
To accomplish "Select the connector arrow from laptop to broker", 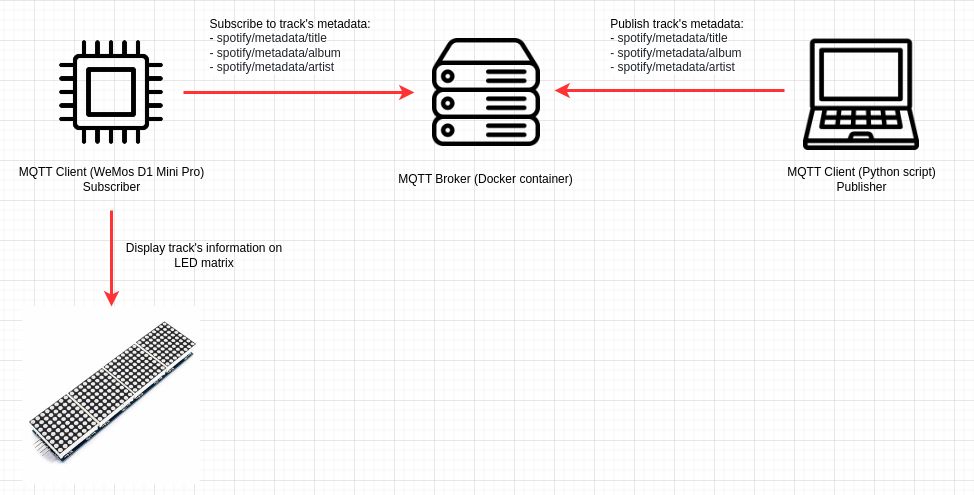I will point(670,90).
